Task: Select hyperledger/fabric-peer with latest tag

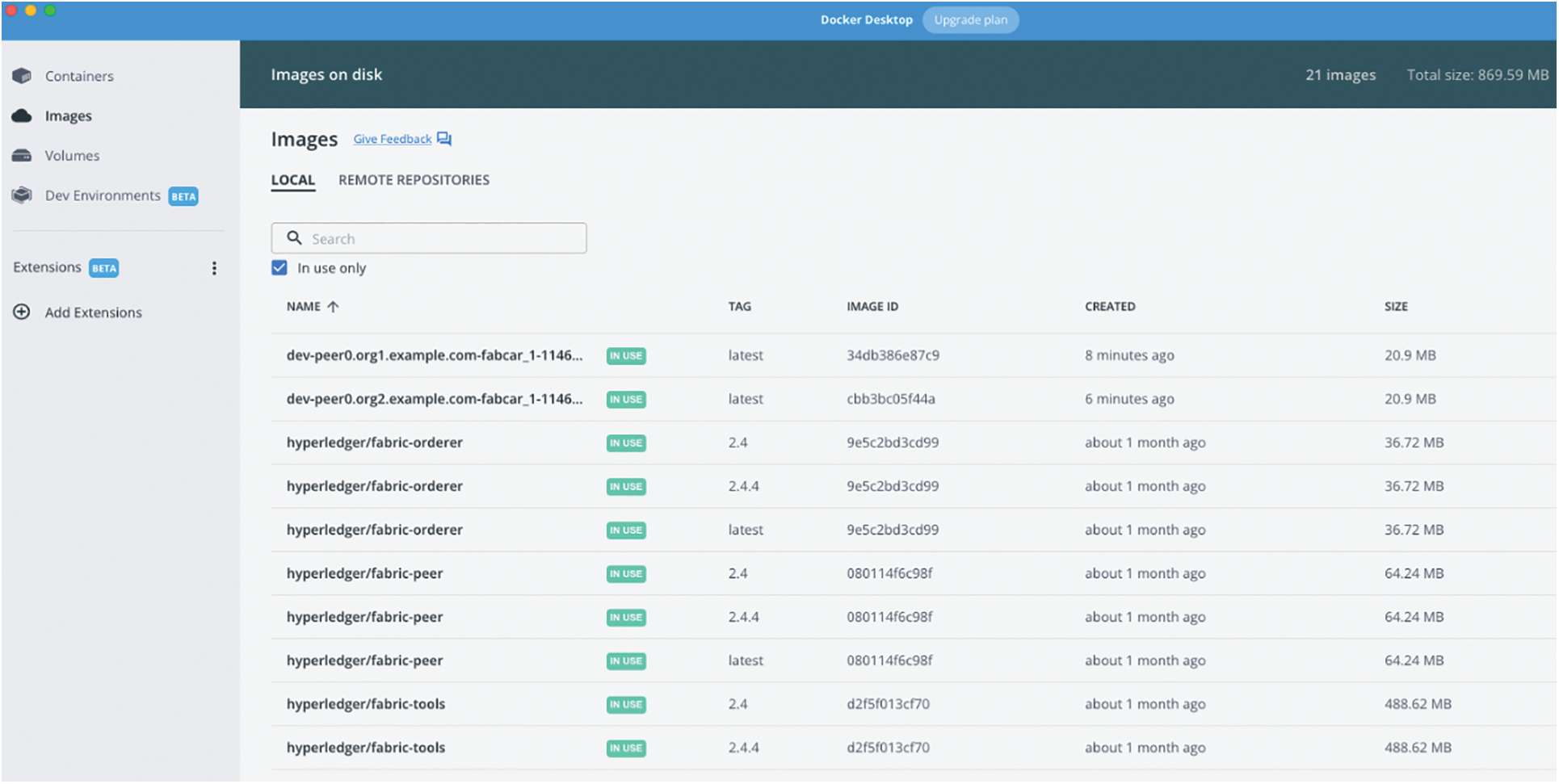Action: point(365,660)
